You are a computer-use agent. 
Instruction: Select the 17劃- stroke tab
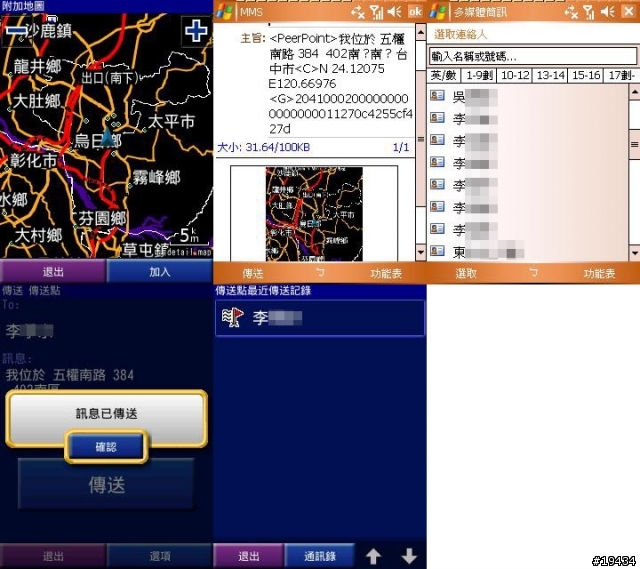click(x=621, y=76)
